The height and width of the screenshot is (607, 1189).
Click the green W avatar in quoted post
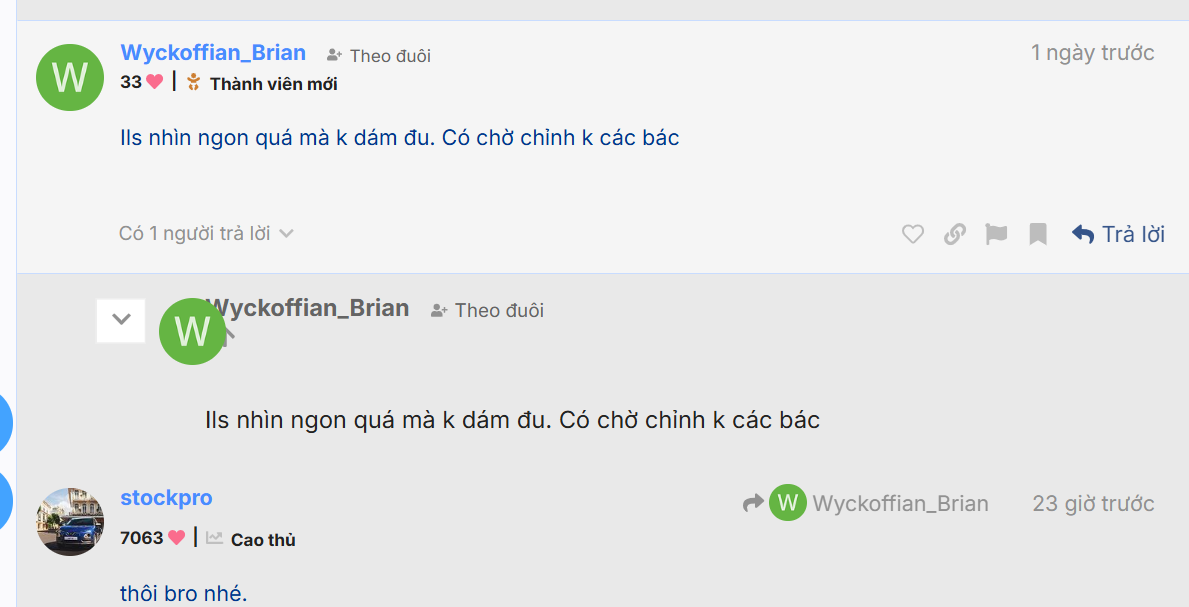(x=192, y=331)
